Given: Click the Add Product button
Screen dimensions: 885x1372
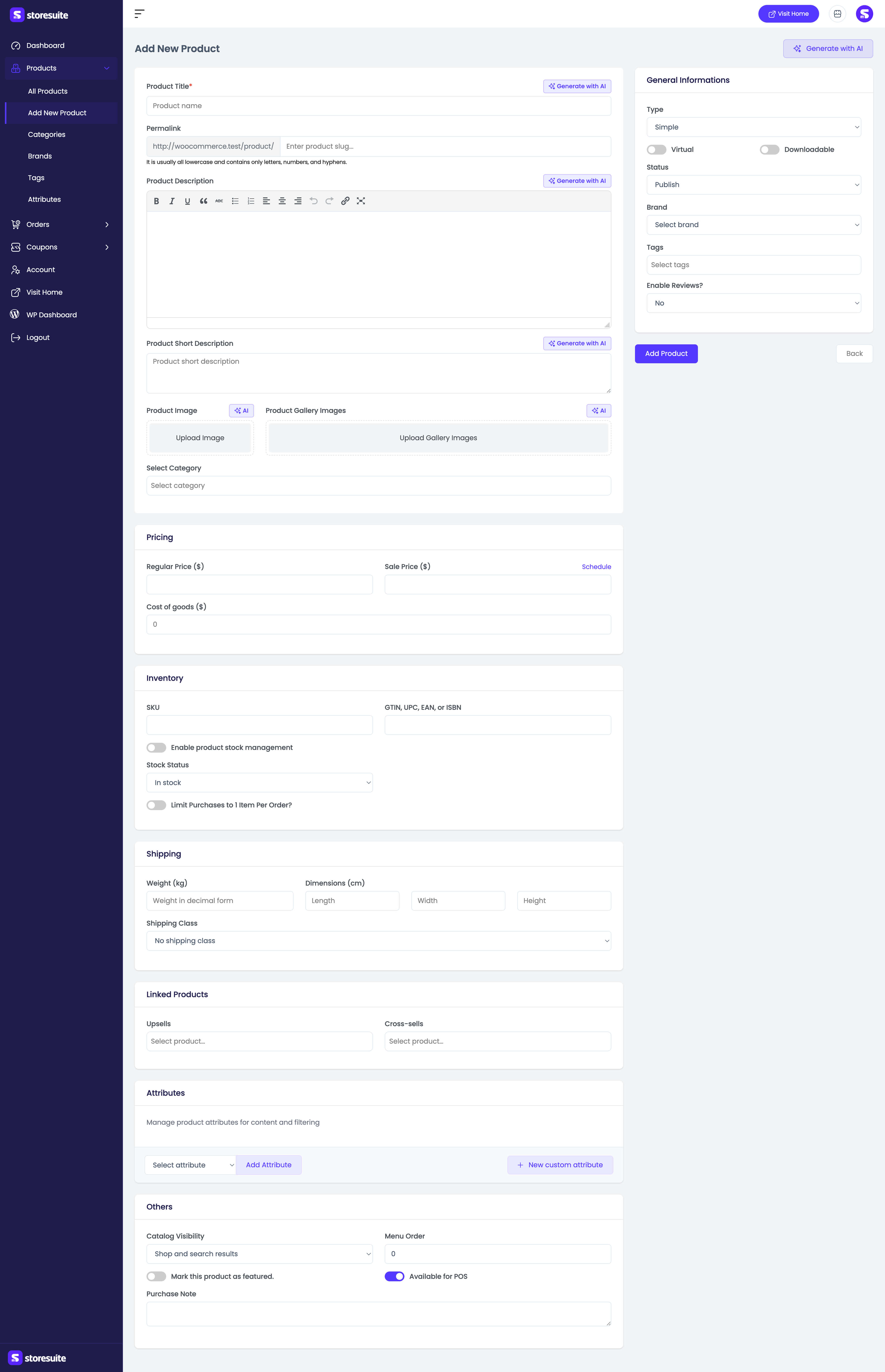Looking at the screenshot, I should (x=666, y=354).
